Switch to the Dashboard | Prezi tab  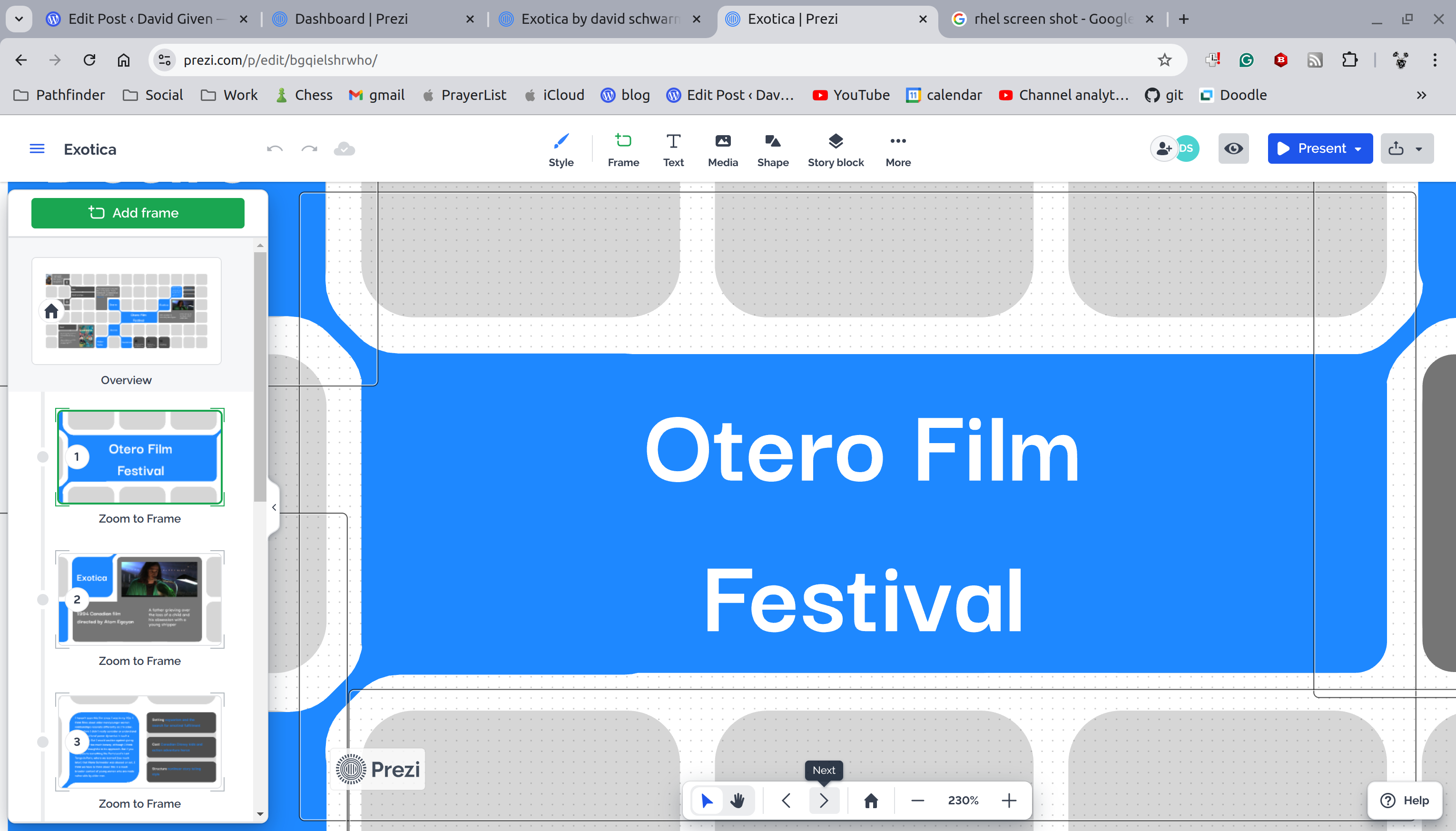click(x=351, y=19)
